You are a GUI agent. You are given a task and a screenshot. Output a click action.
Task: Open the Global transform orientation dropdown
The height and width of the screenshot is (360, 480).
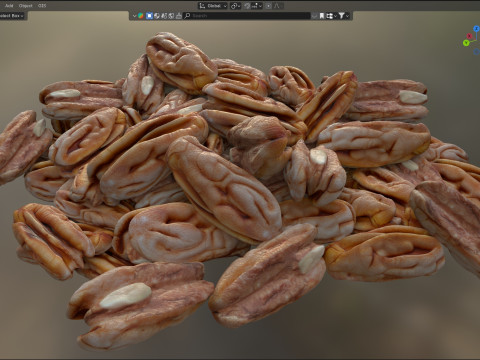point(213,6)
